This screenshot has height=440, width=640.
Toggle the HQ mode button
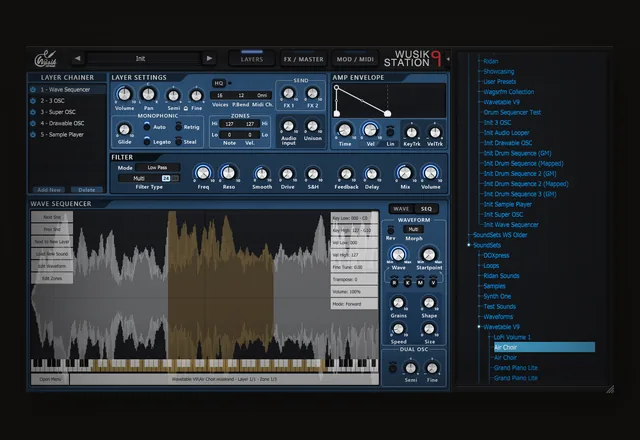pyautogui.click(x=219, y=83)
